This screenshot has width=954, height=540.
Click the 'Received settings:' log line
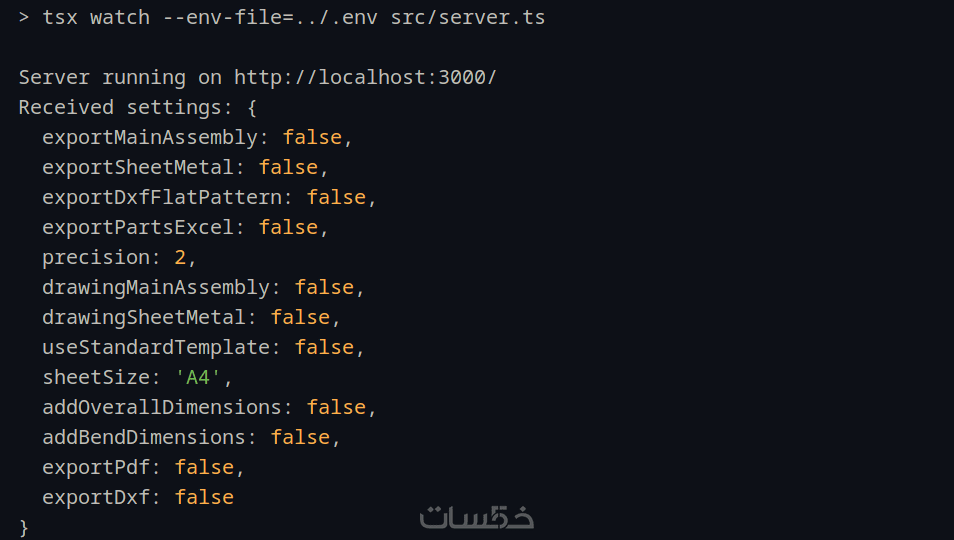125,107
